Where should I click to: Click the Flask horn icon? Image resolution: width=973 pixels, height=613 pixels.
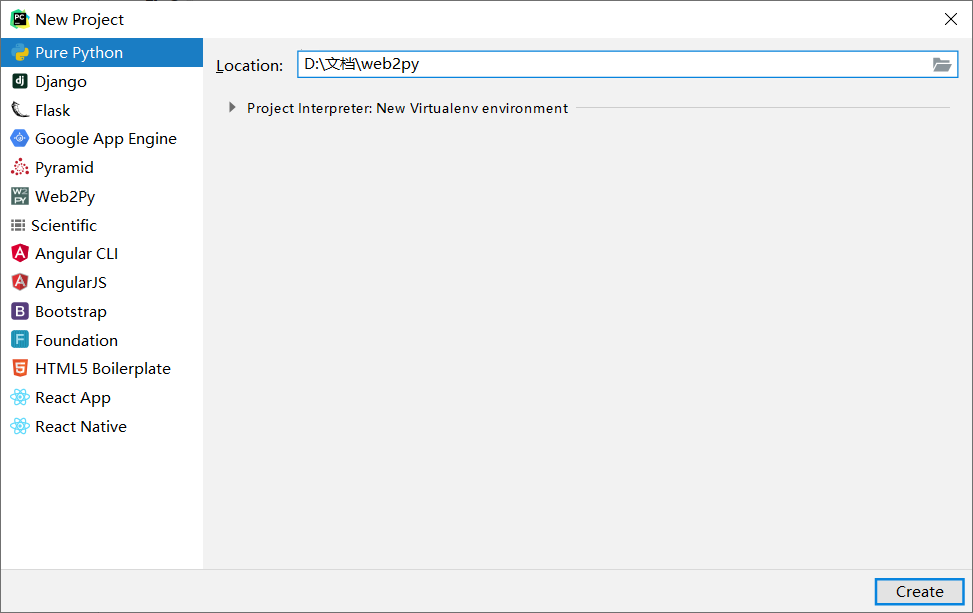click(x=20, y=110)
